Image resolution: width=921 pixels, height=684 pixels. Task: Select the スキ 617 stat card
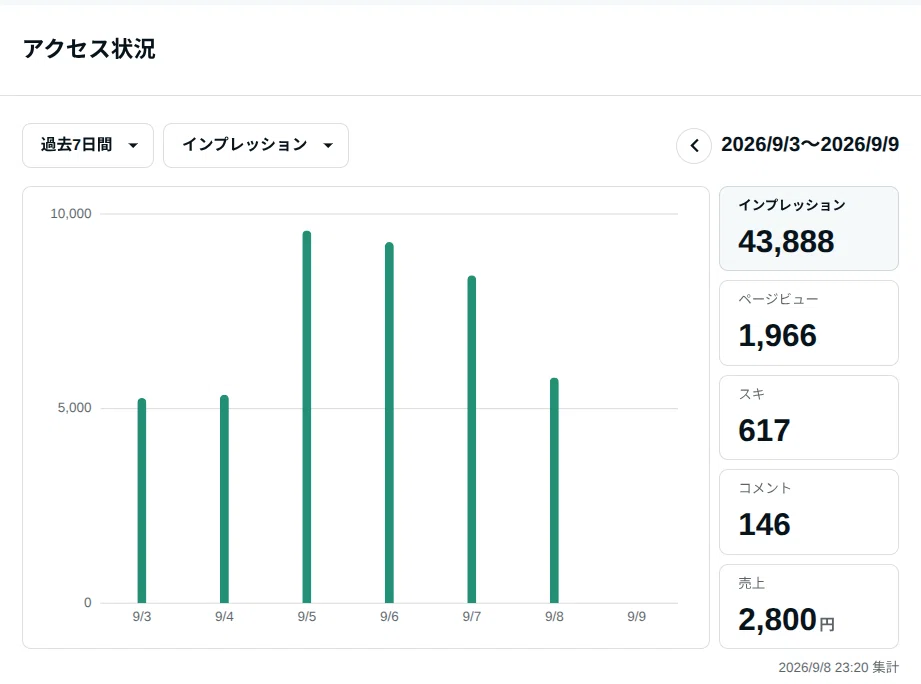[809, 417]
